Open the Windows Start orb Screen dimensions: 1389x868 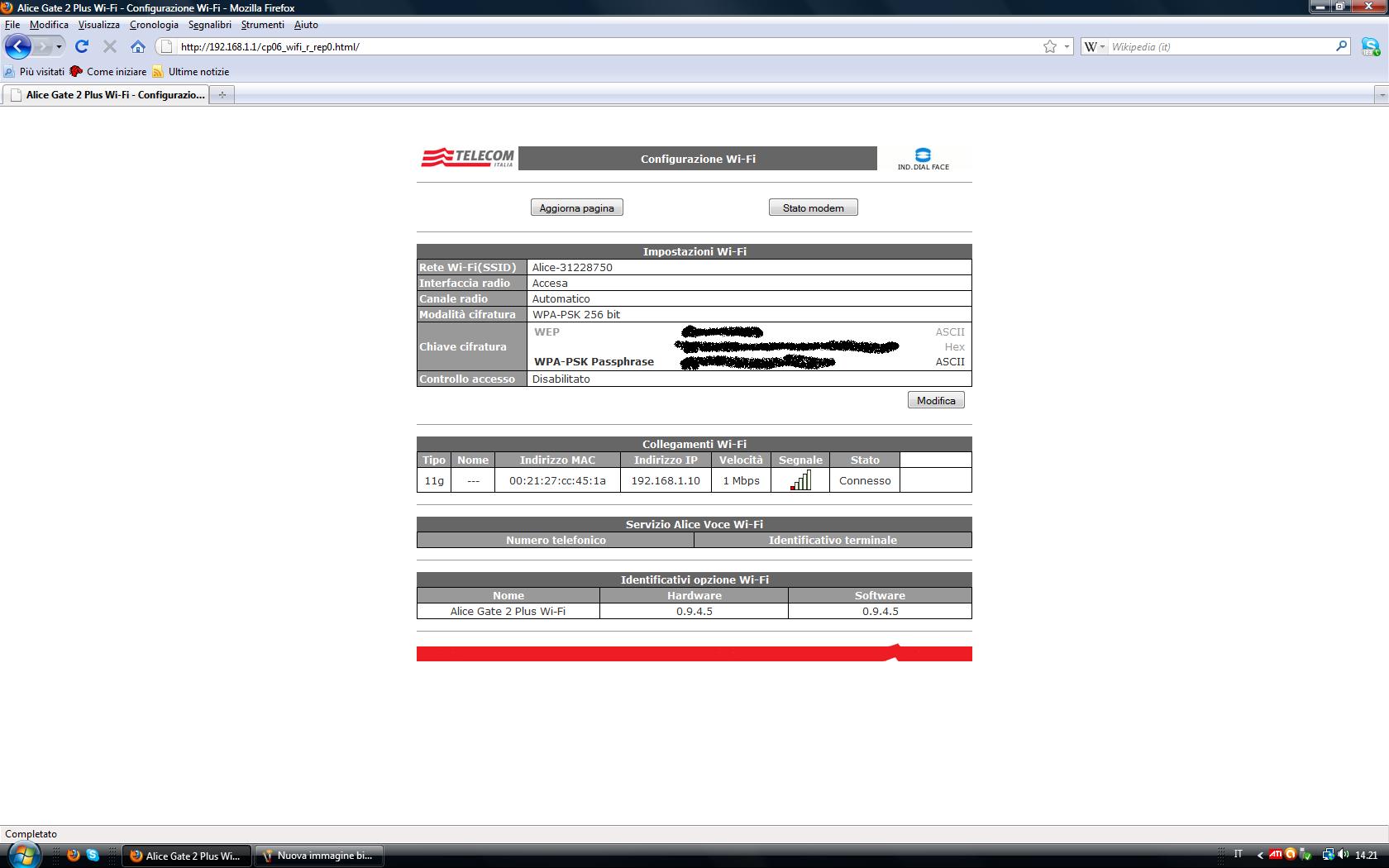pyautogui.click(x=22, y=855)
